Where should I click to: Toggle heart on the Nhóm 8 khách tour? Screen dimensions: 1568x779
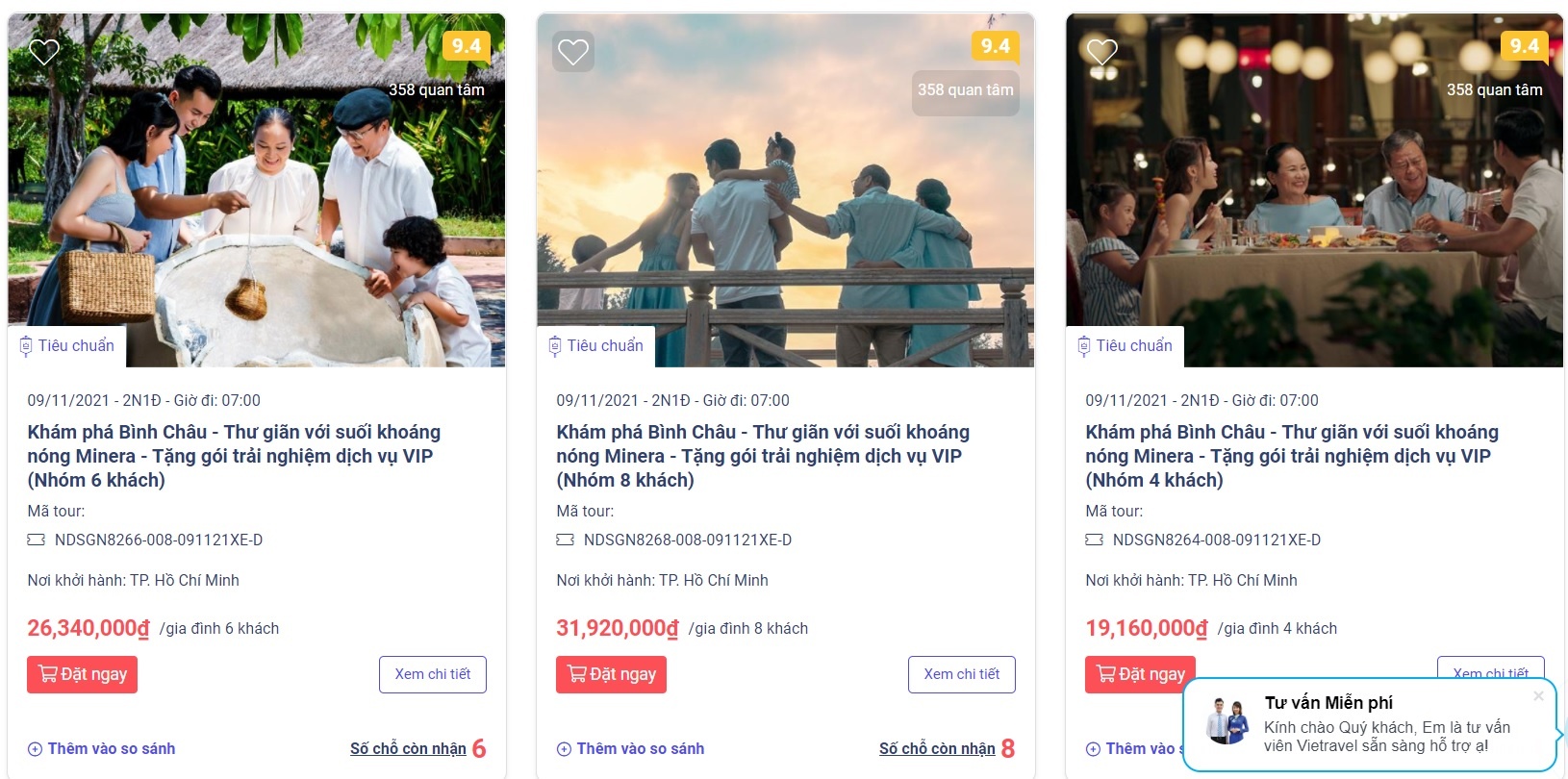pyautogui.click(x=573, y=51)
